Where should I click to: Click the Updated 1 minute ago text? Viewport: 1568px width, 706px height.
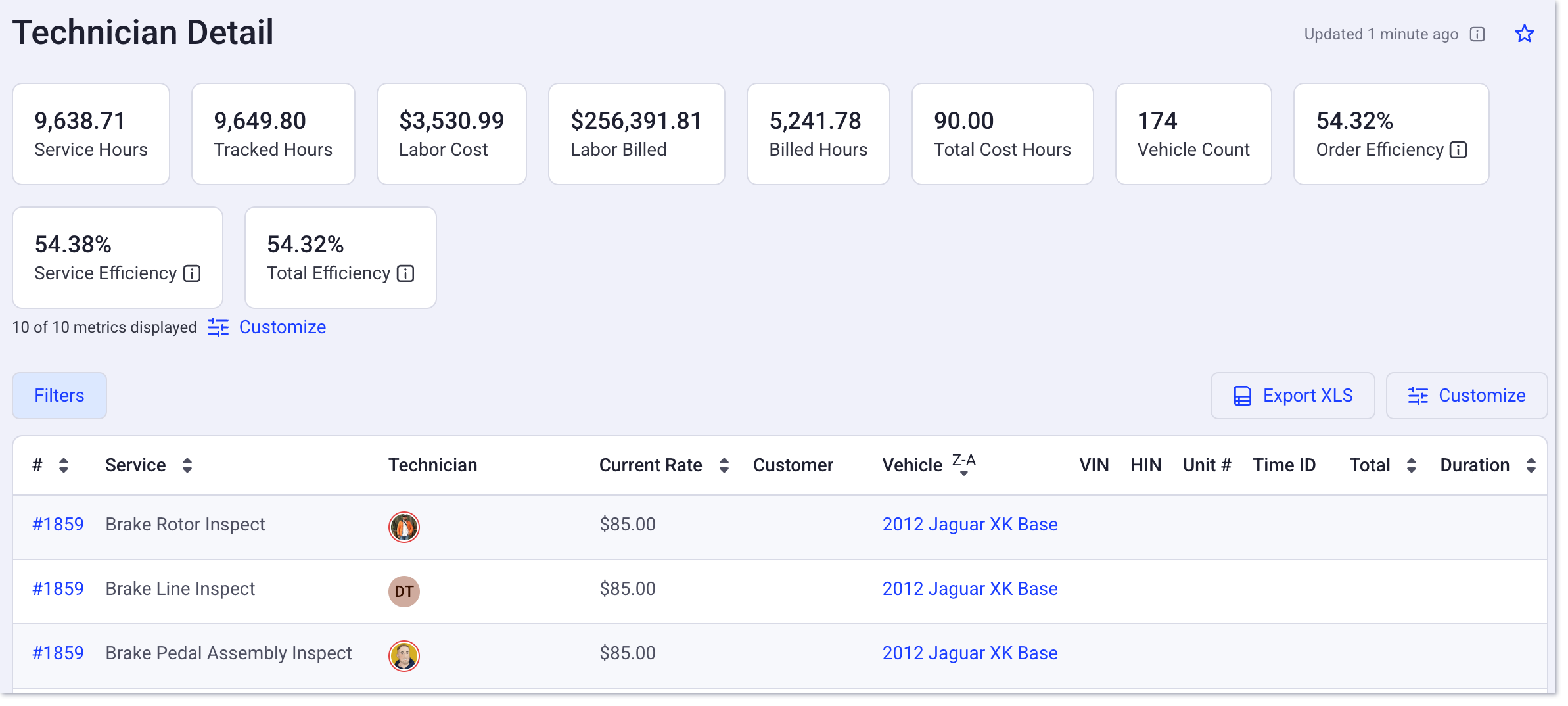click(x=1381, y=34)
